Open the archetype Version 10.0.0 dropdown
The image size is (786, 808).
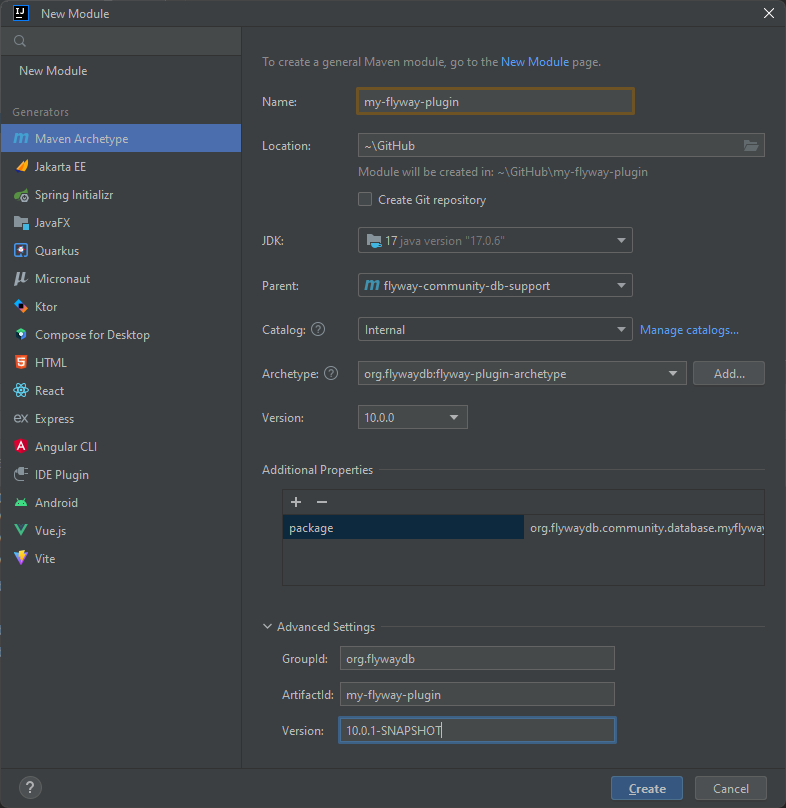point(412,417)
